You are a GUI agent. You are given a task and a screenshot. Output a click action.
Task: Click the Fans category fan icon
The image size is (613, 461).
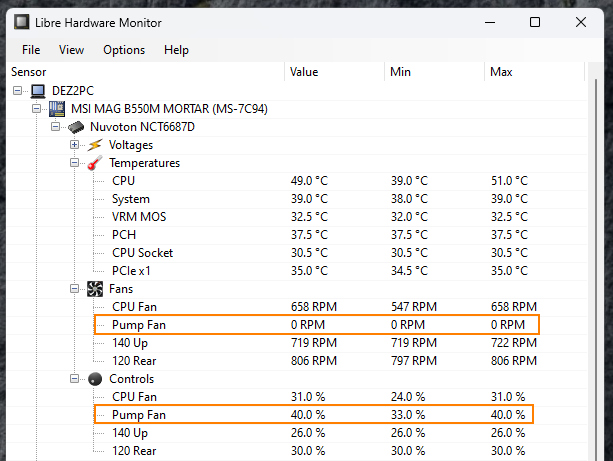pyautogui.click(x=95, y=289)
